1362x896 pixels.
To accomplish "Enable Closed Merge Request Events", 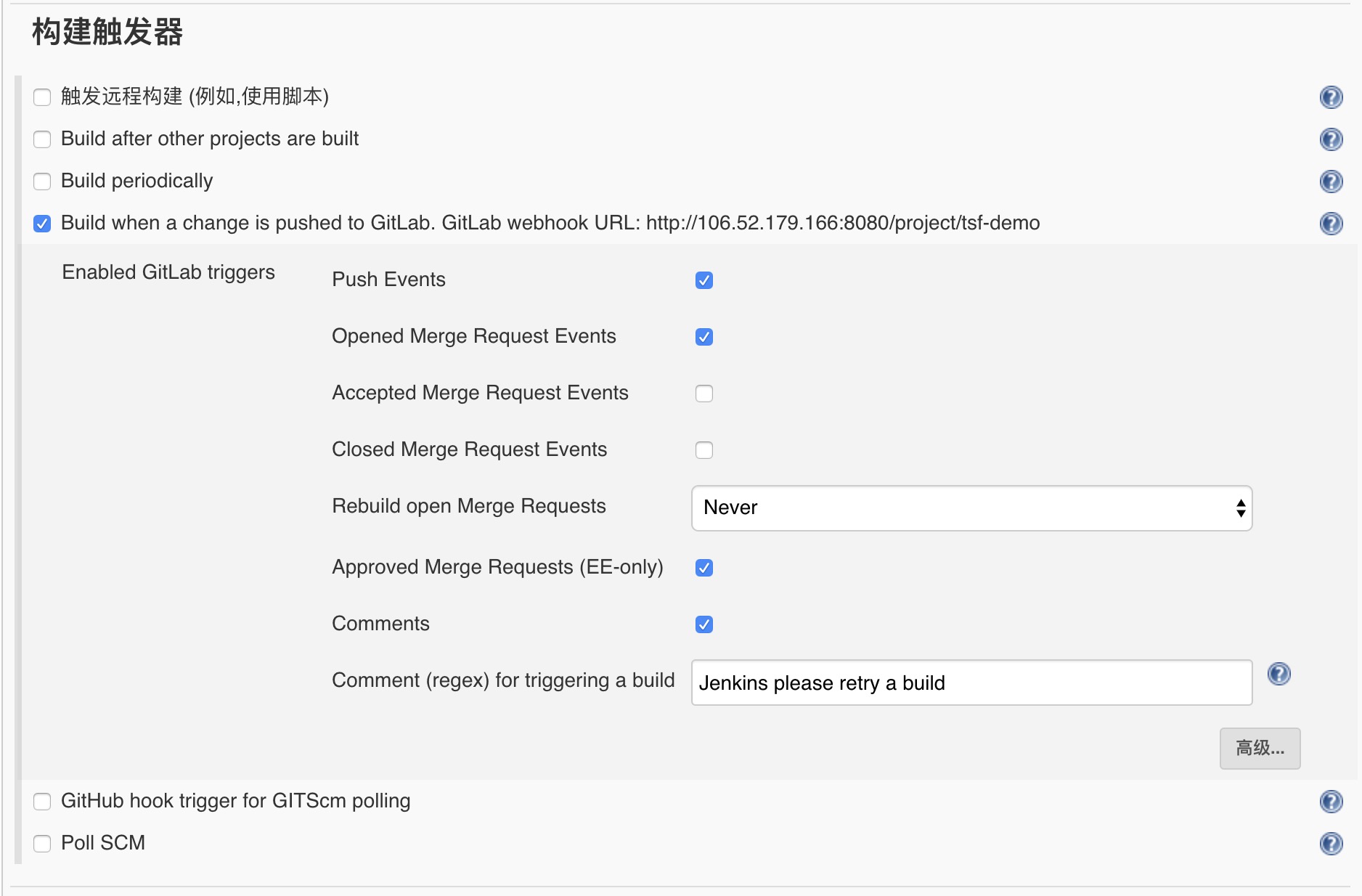I will point(704,450).
